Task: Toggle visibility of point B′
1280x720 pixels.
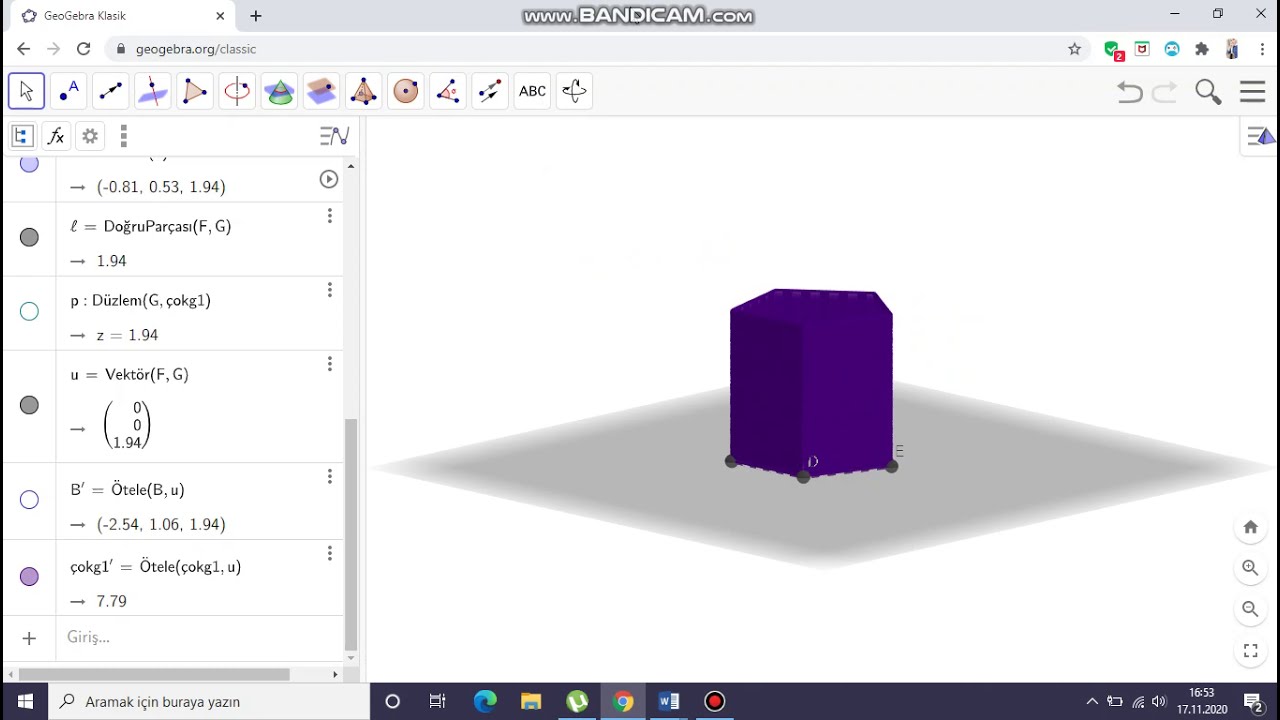Action: tap(29, 500)
